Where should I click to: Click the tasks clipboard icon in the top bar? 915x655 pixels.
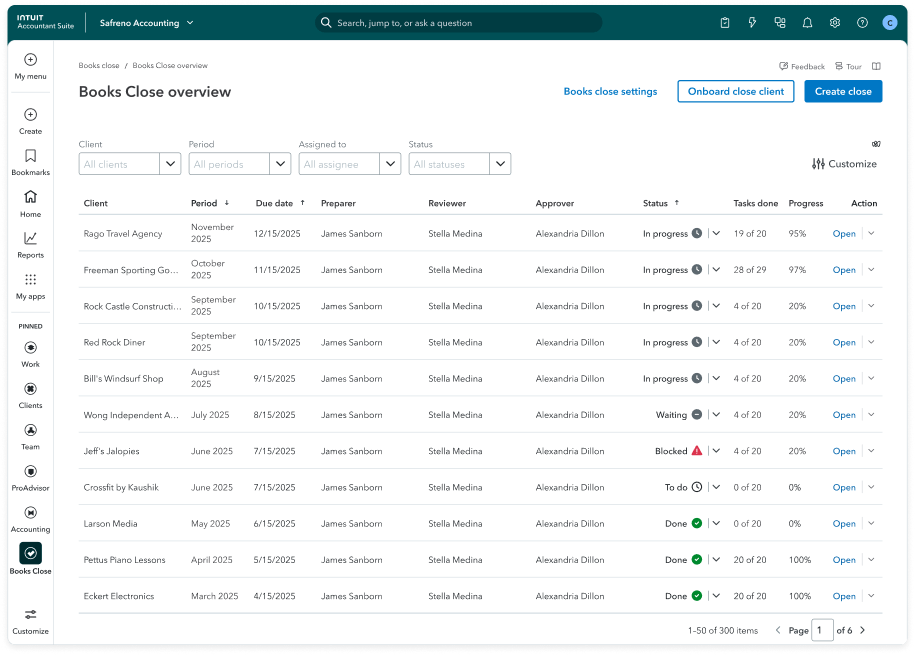click(x=725, y=22)
